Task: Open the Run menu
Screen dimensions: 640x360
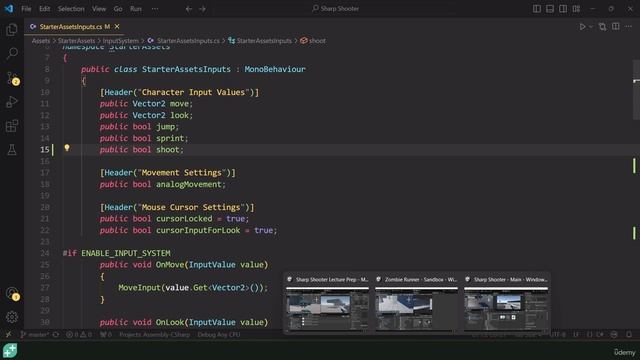Action: tap(136, 9)
